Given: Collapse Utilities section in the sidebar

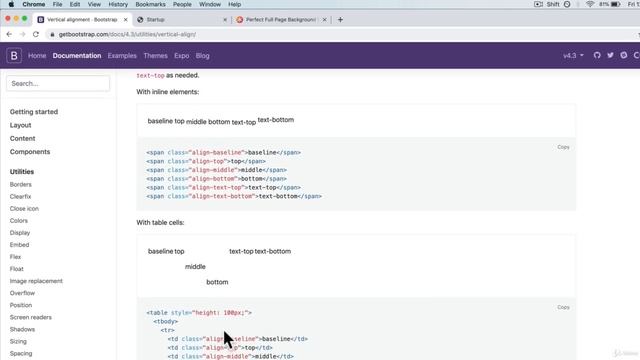Looking at the screenshot, I should click(22, 172).
